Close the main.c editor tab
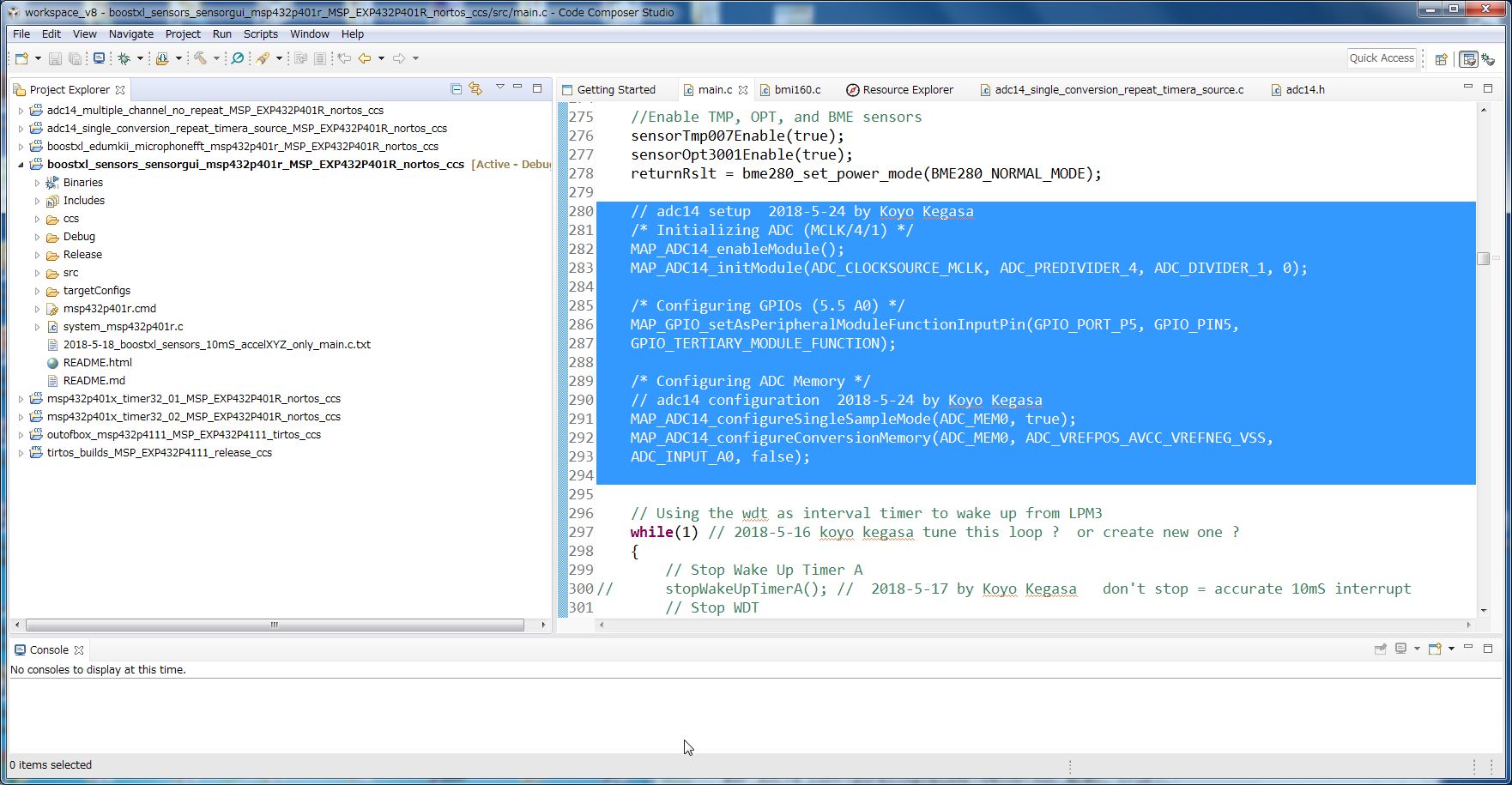Viewport: 1512px width, 785px height. coord(743,90)
